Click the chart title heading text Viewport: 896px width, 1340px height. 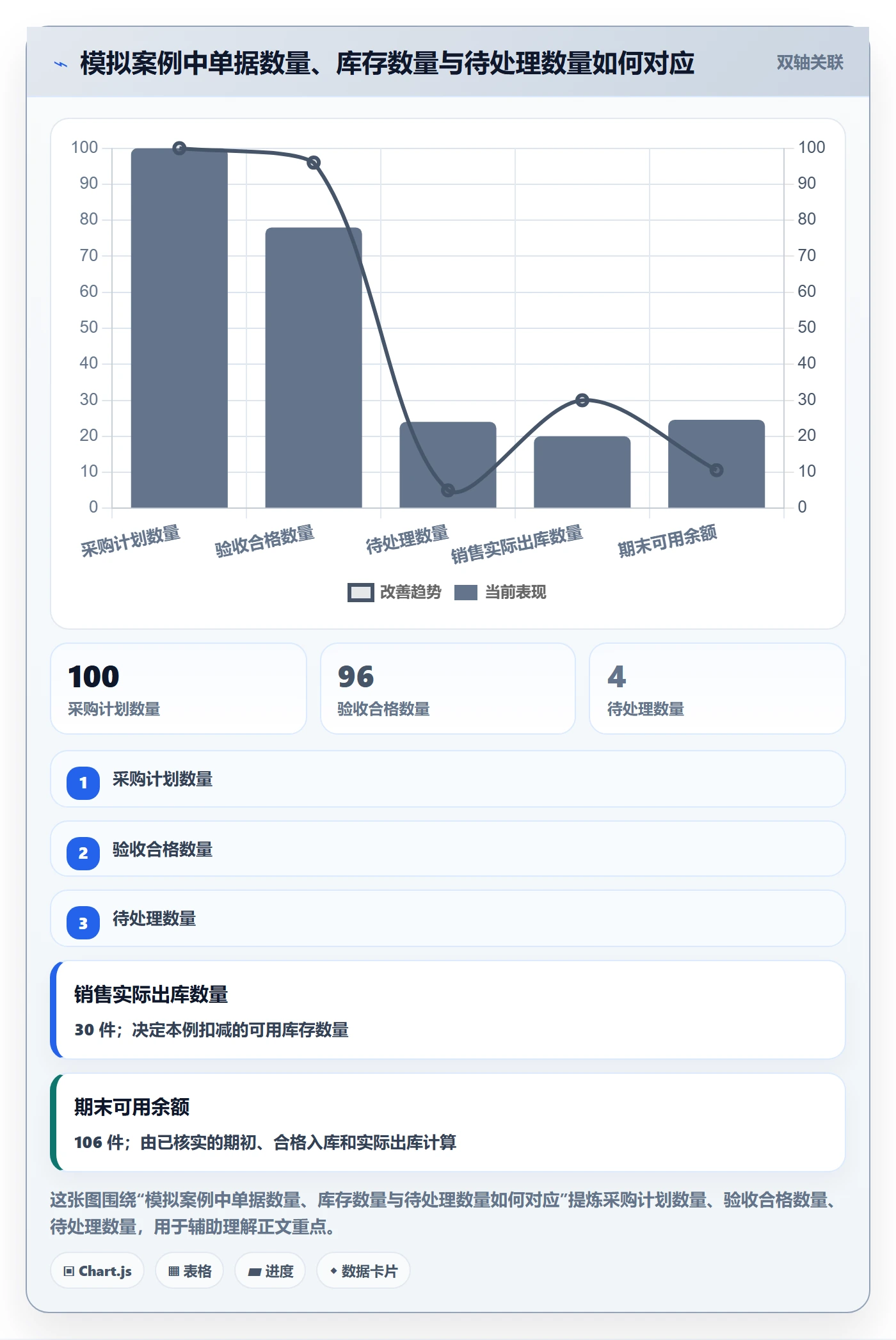pos(387,63)
